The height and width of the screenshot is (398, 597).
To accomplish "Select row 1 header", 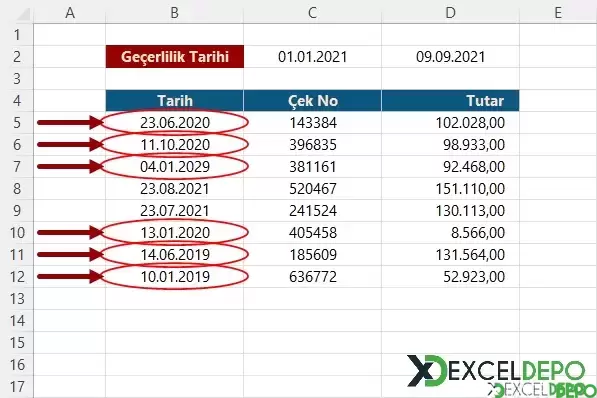I will (17, 35).
